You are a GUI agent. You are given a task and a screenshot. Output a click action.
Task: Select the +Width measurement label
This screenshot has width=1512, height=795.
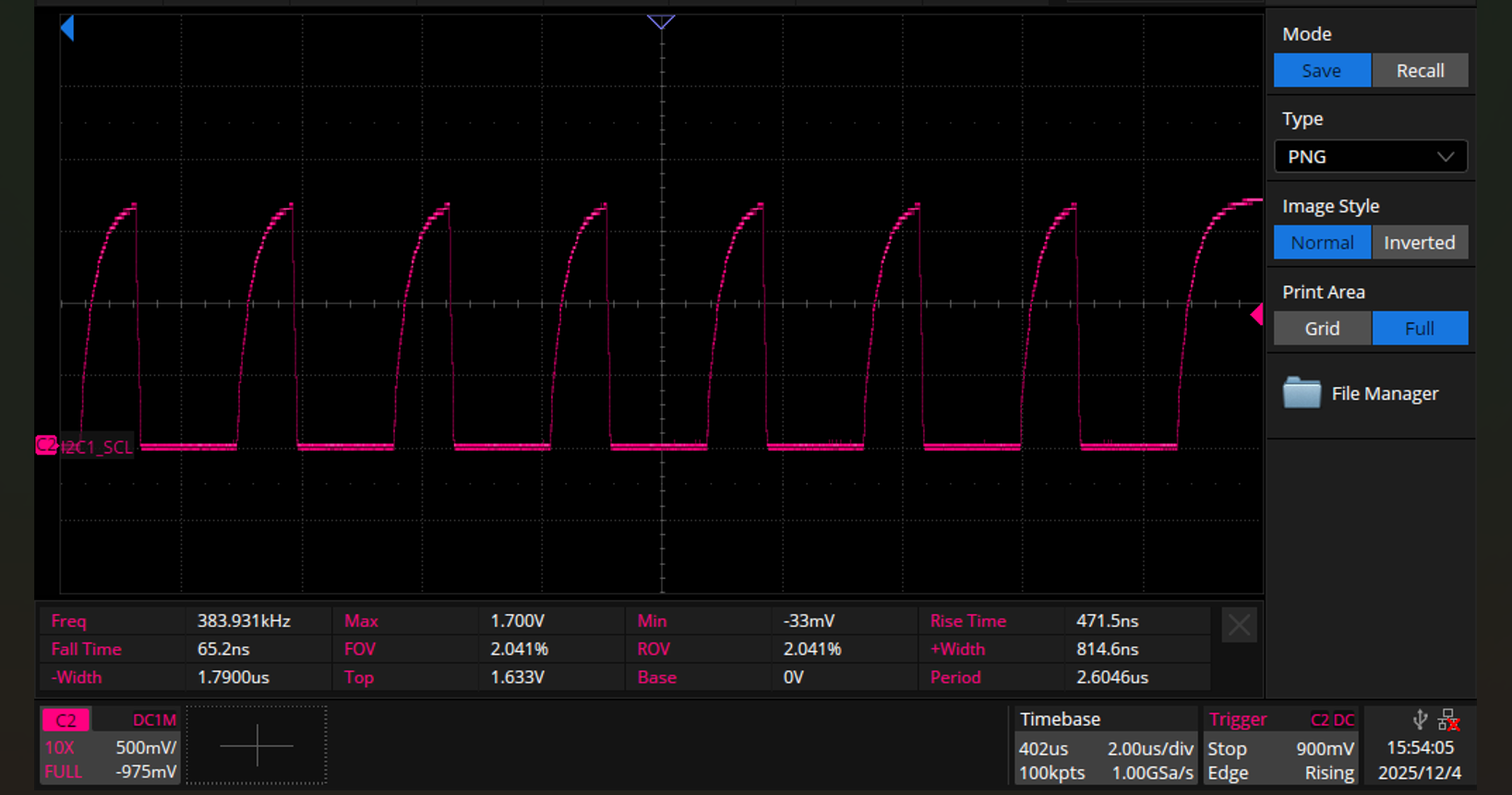tap(957, 649)
